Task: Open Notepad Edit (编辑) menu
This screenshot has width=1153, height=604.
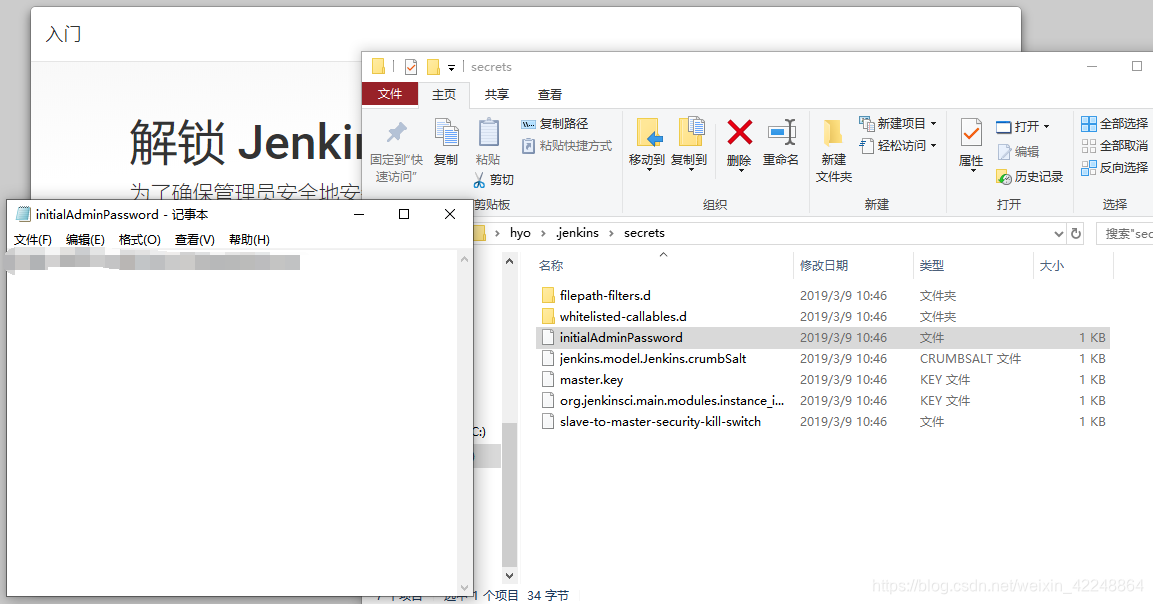Action: pos(85,240)
